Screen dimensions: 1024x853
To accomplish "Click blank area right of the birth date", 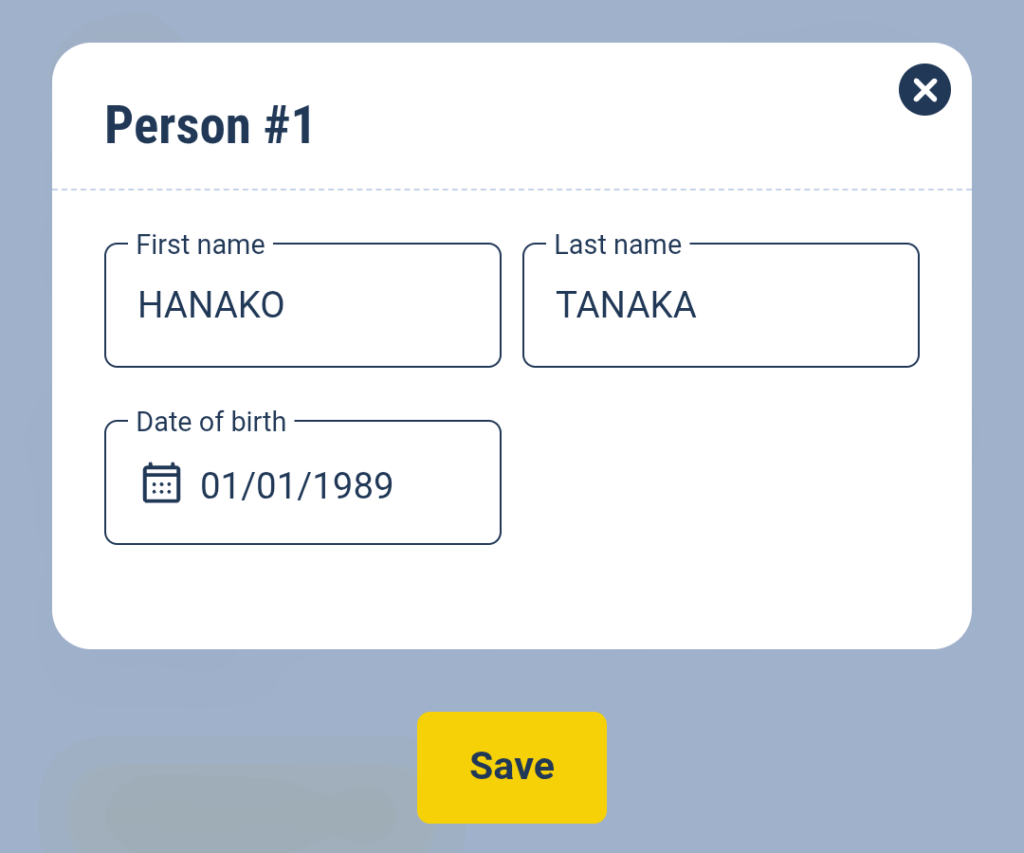I will click(x=445, y=485).
